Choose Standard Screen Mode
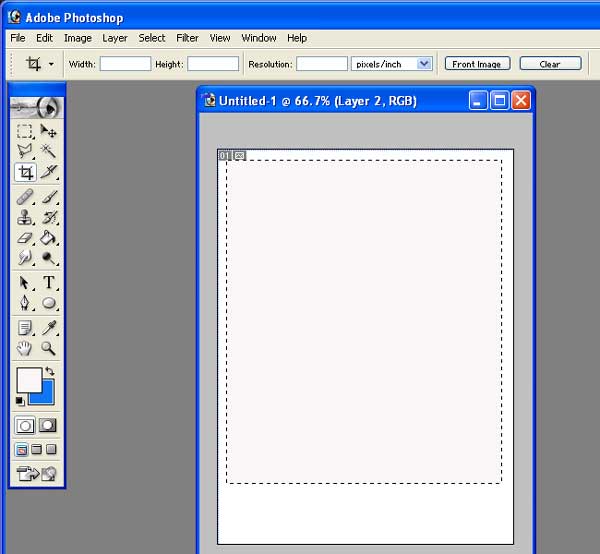This screenshot has height=554, width=600. coord(21,450)
